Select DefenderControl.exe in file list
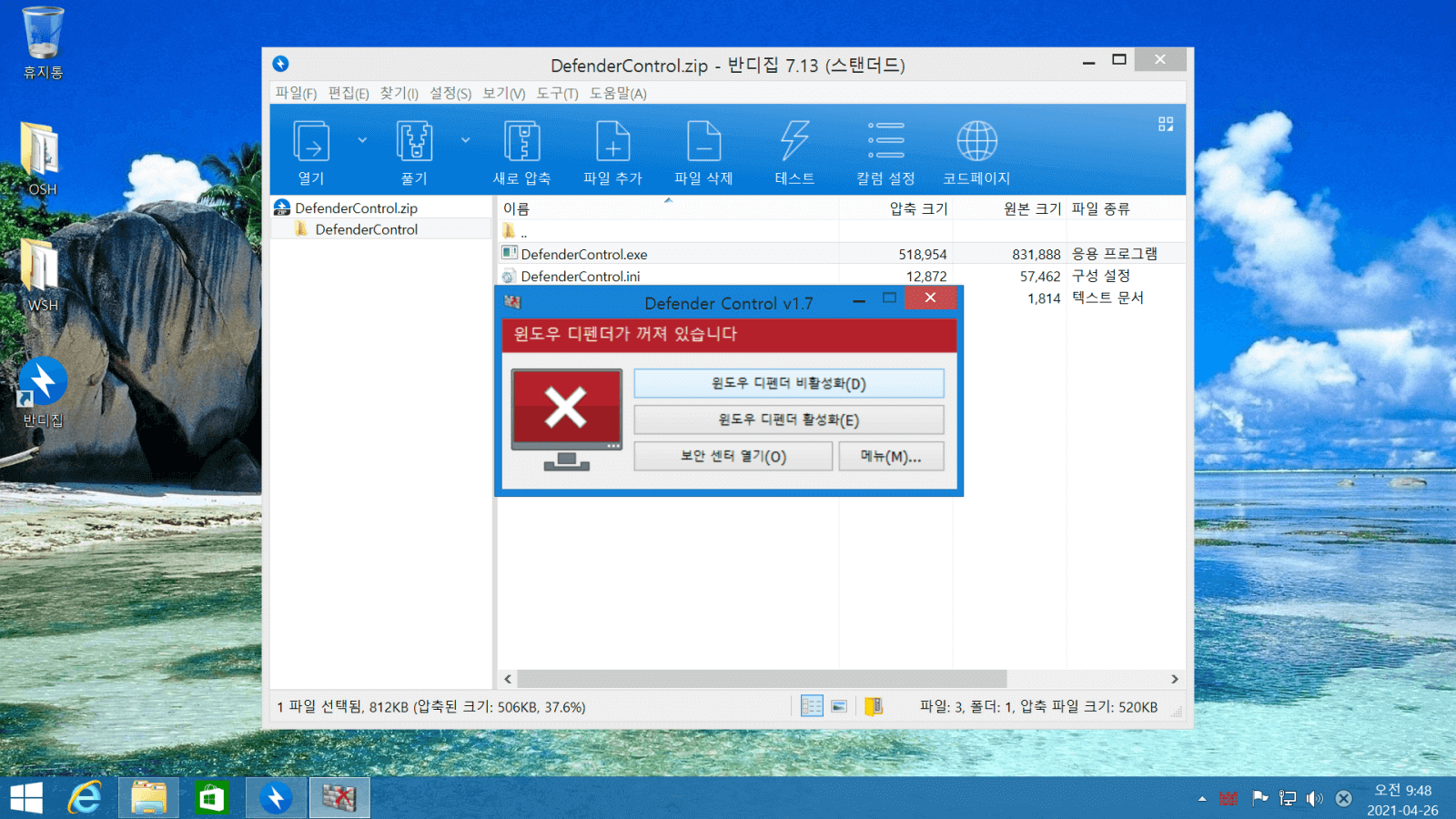The image size is (1456, 819). pos(584,254)
